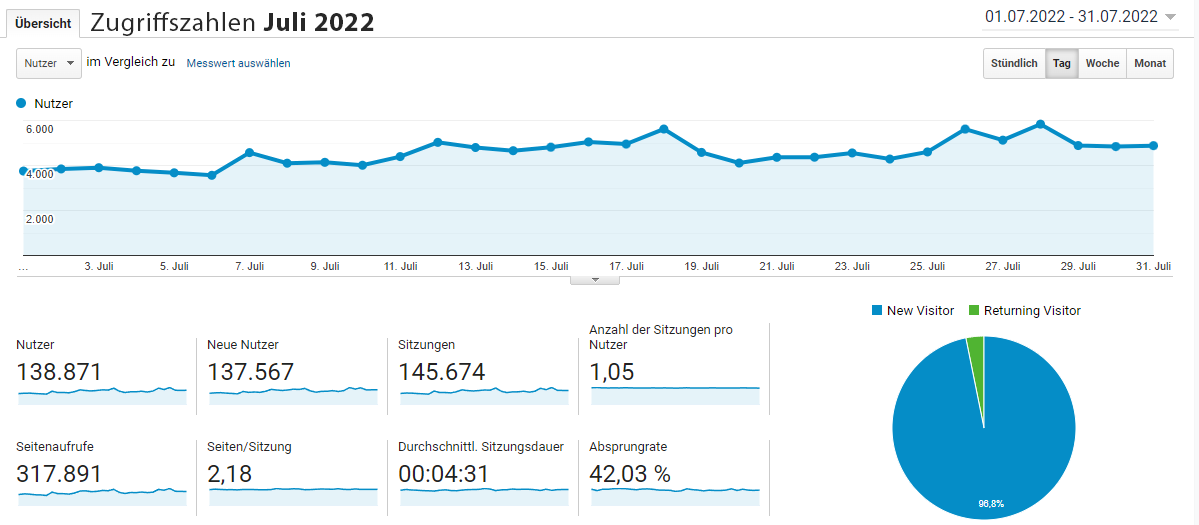Open the date range dropdown 01.07.2022 - 31.07.2022
This screenshot has height=525, width=1199.
coord(1080,16)
